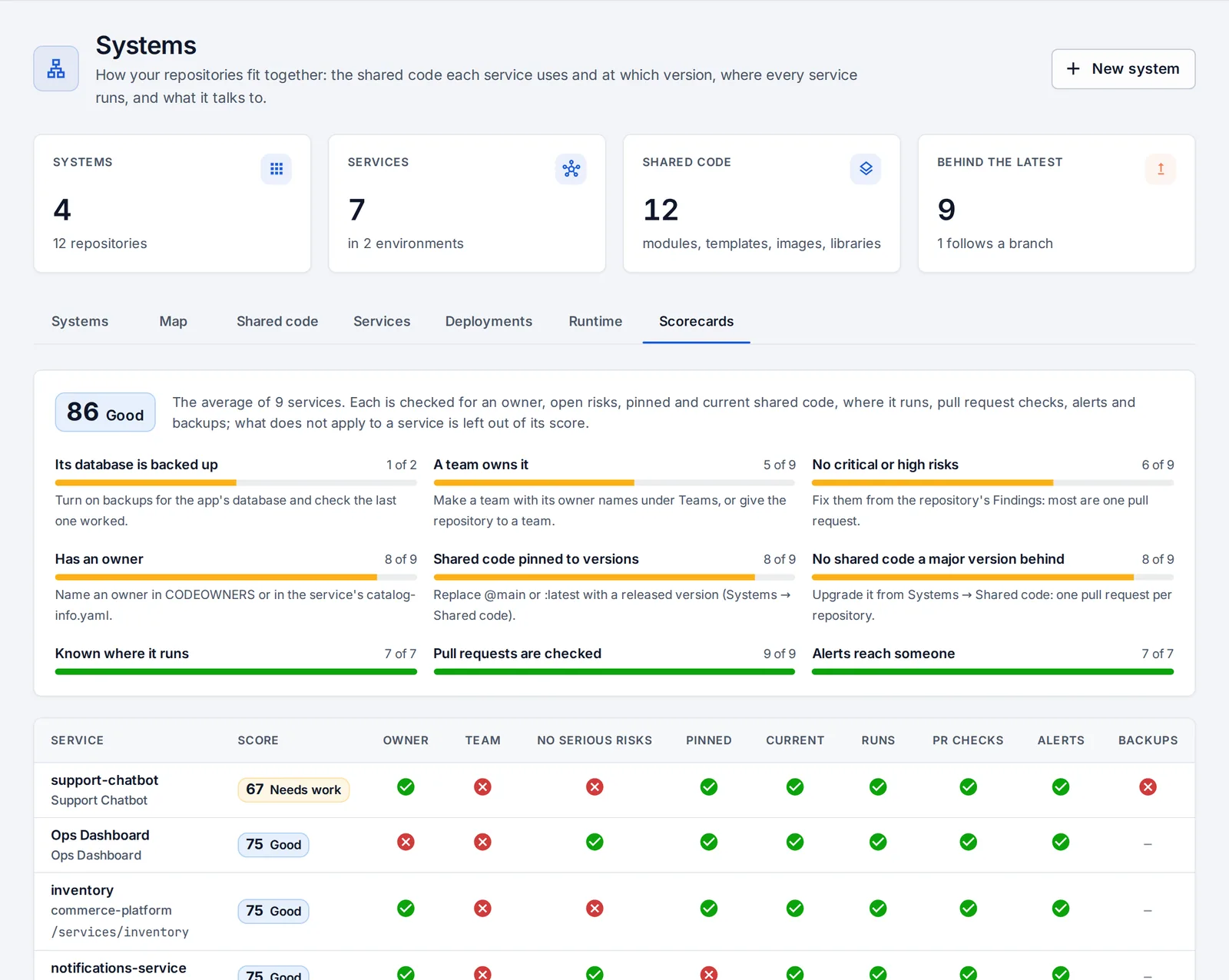
Task: Click support-chatbot green Owner check icon
Action: pyautogui.click(x=406, y=786)
